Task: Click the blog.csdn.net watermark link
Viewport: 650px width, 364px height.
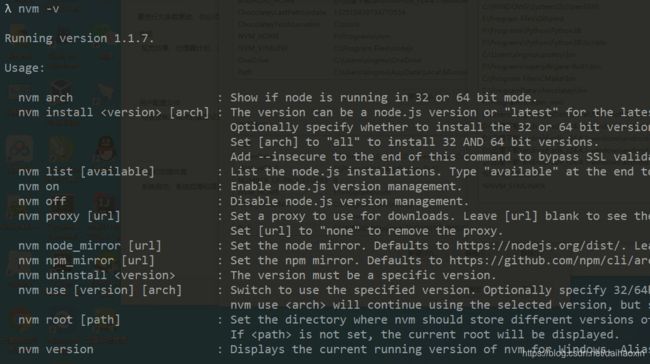Action: click(584, 354)
